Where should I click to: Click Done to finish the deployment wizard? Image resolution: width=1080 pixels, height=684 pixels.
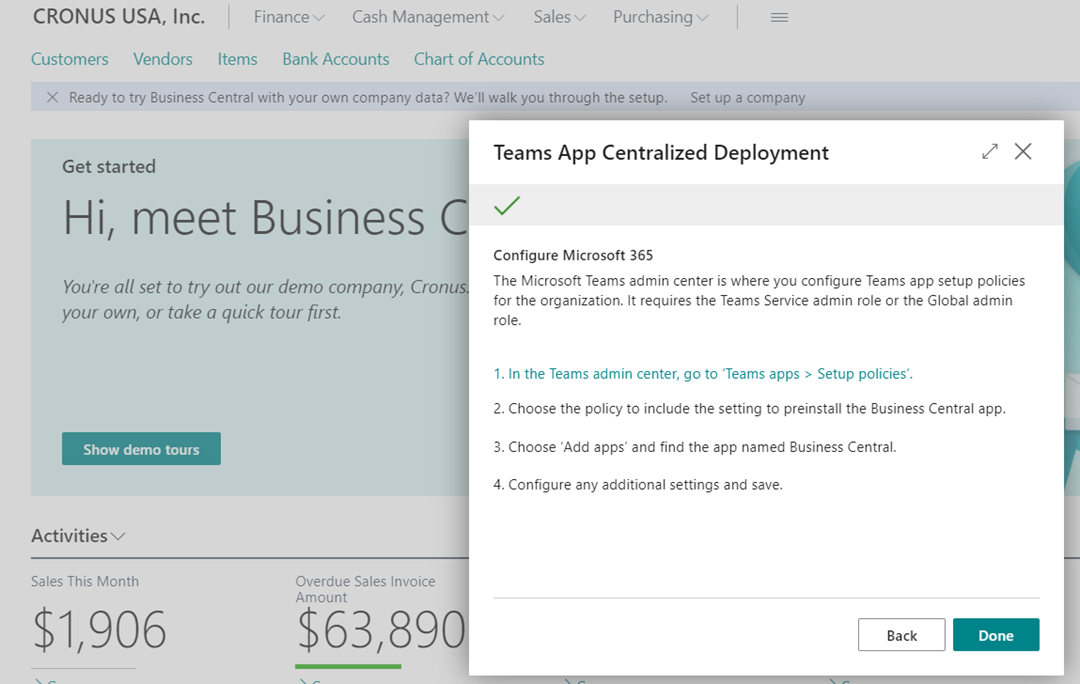click(996, 635)
